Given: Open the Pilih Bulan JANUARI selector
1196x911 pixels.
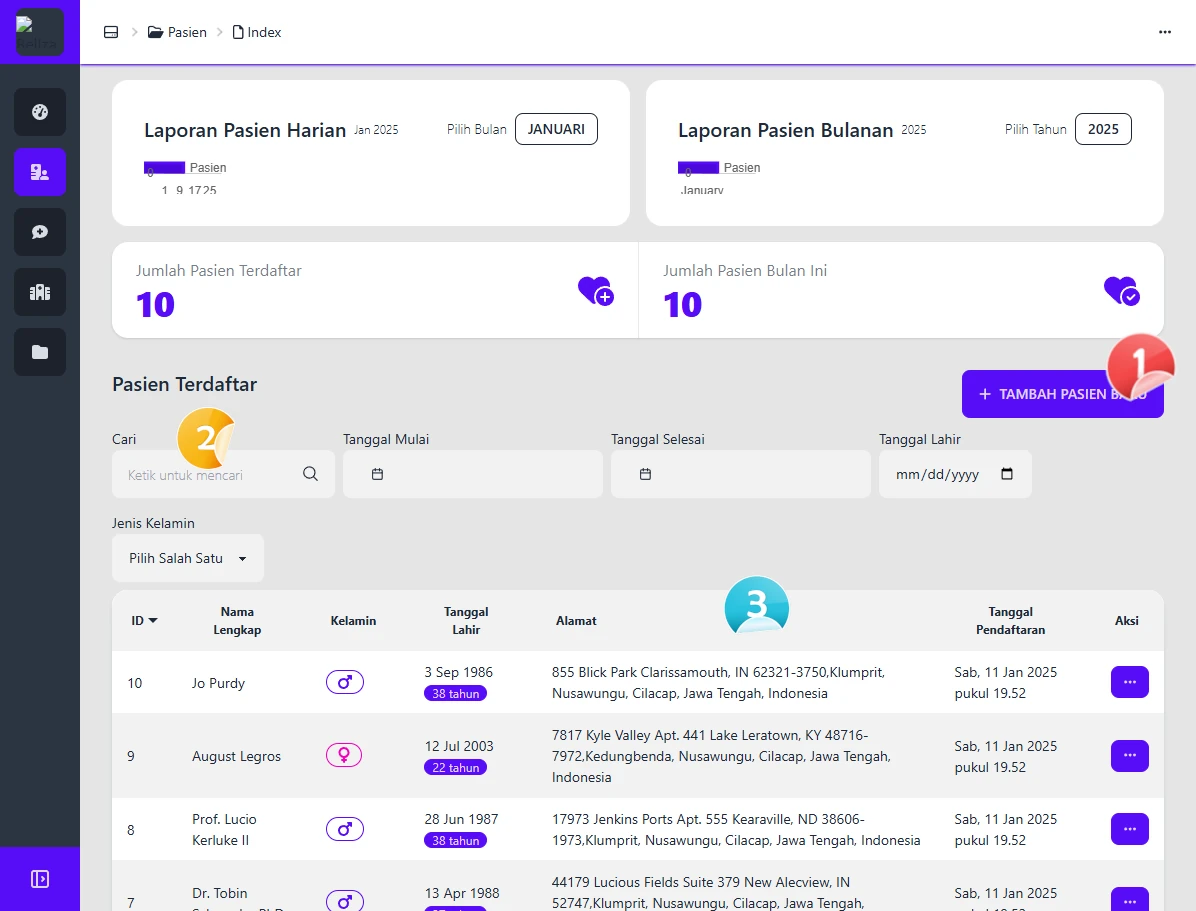Looking at the screenshot, I should 556,129.
